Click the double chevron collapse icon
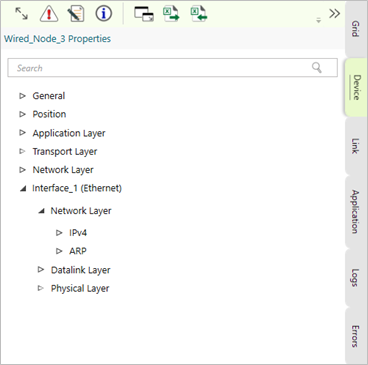 click(334, 14)
